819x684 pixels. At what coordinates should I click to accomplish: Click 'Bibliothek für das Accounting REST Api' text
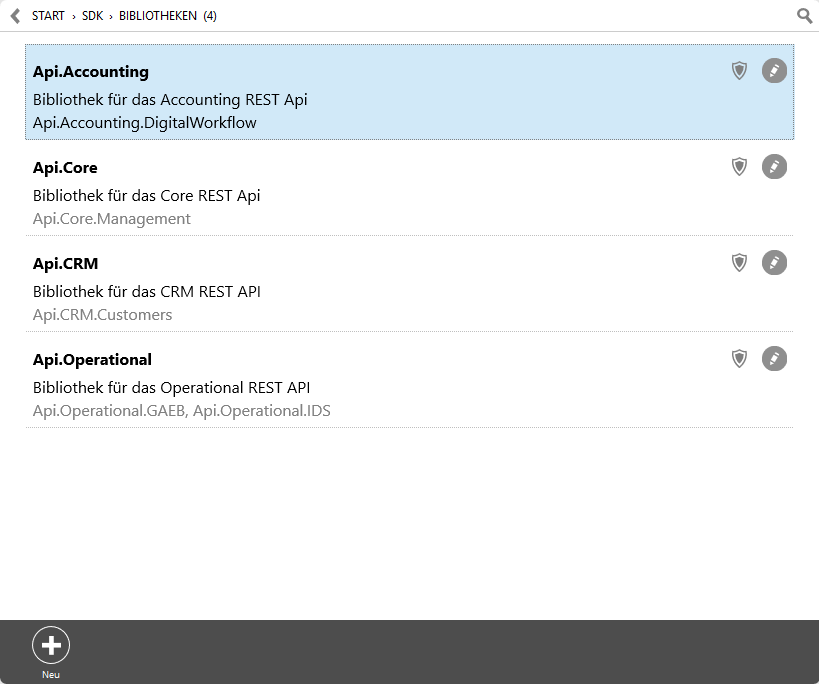(x=170, y=100)
